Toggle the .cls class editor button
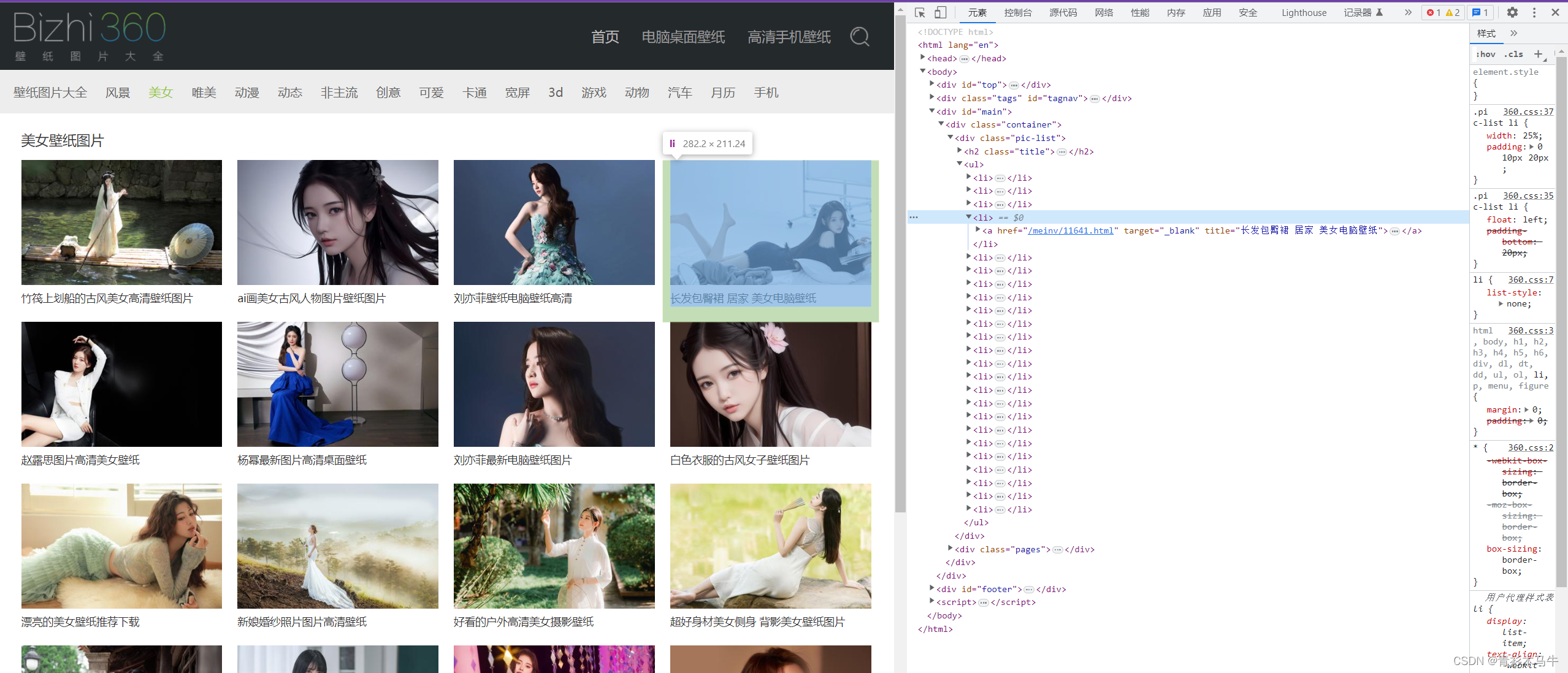 tap(1513, 54)
